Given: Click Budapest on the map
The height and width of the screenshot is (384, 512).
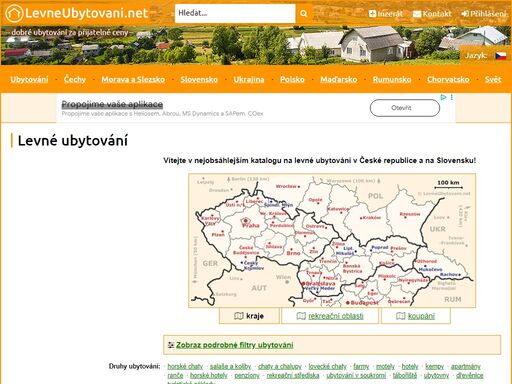Looking at the screenshot, I should point(364,303).
